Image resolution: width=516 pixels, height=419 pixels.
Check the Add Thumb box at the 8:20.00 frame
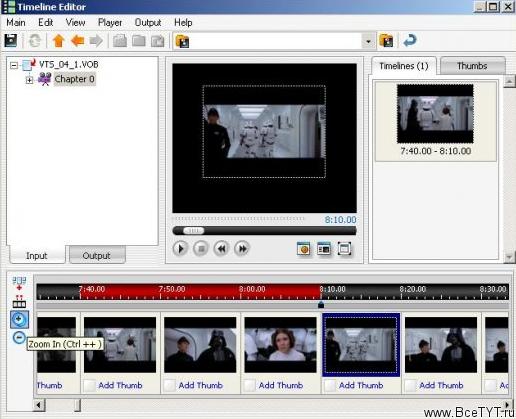point(410,385)
